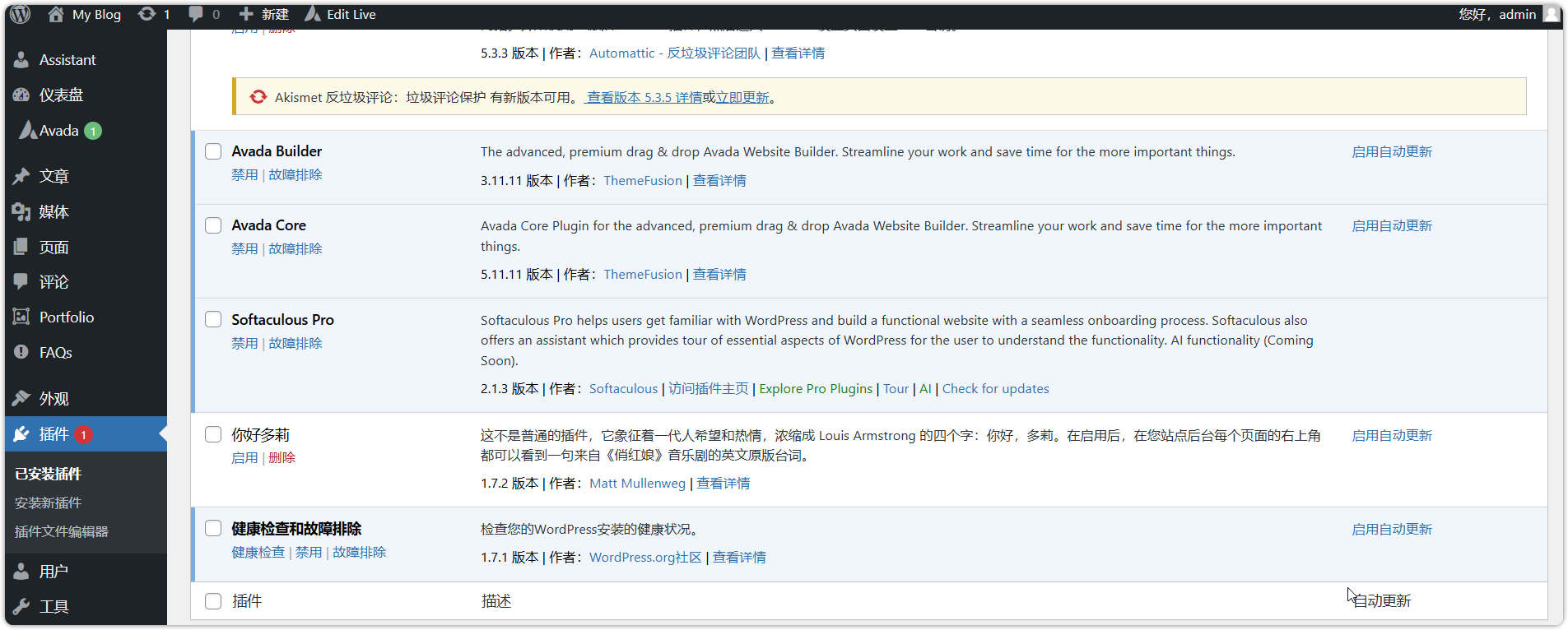Click 禁用 under 健康检查和故障排除
Image resolution: width=1568 pixels, height=630 pixels.
pos(309,552)
